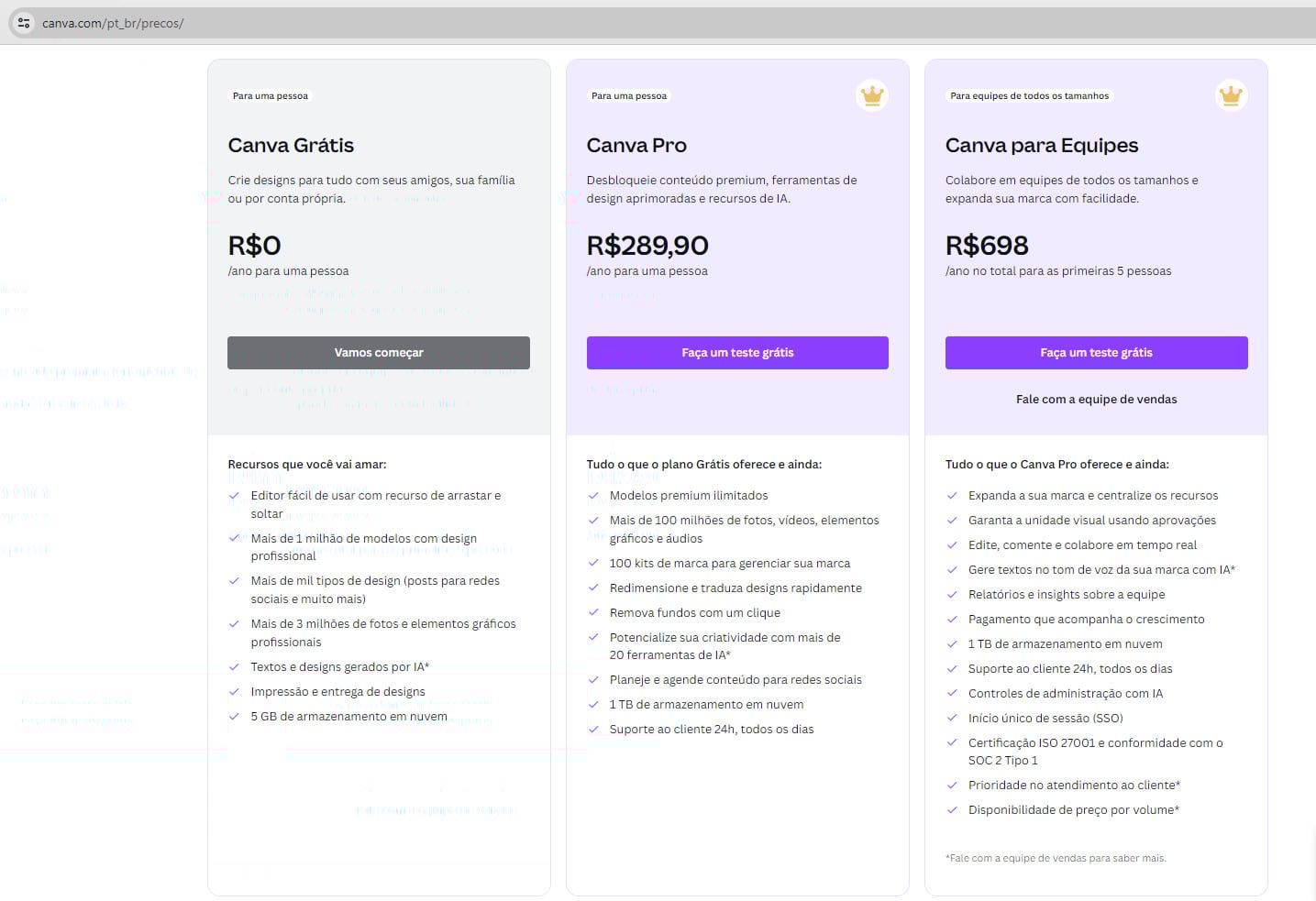This screenshot has width=1316, height=901.
Task: Start free trial on Canva Pro plan
Action: [x=737, y=353]
